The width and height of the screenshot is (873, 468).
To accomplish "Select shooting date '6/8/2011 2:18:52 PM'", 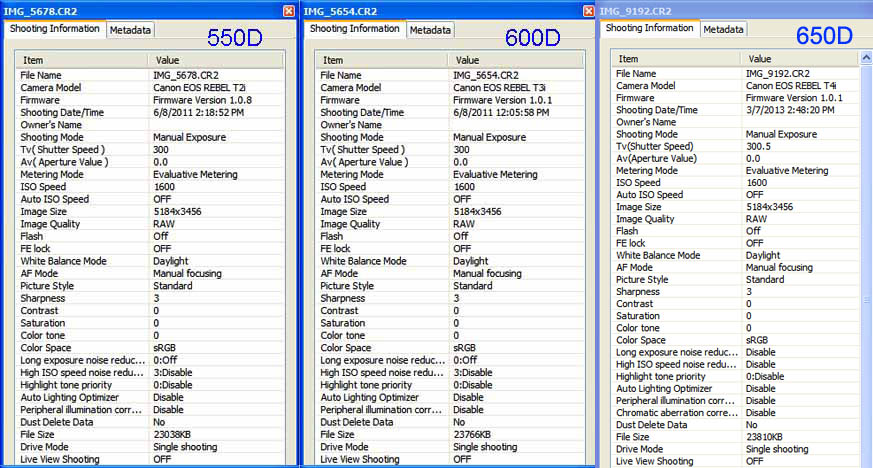I will [x=198, y=112].
